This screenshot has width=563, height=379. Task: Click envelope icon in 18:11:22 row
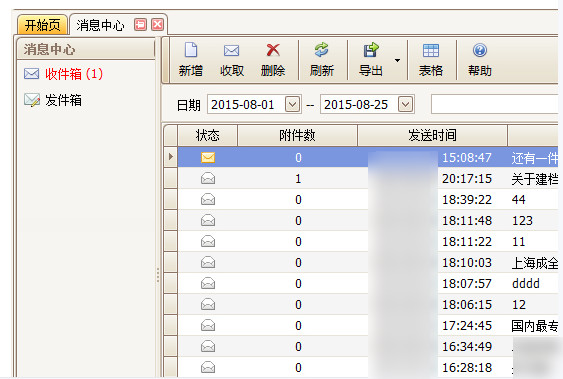click(208, 241)
